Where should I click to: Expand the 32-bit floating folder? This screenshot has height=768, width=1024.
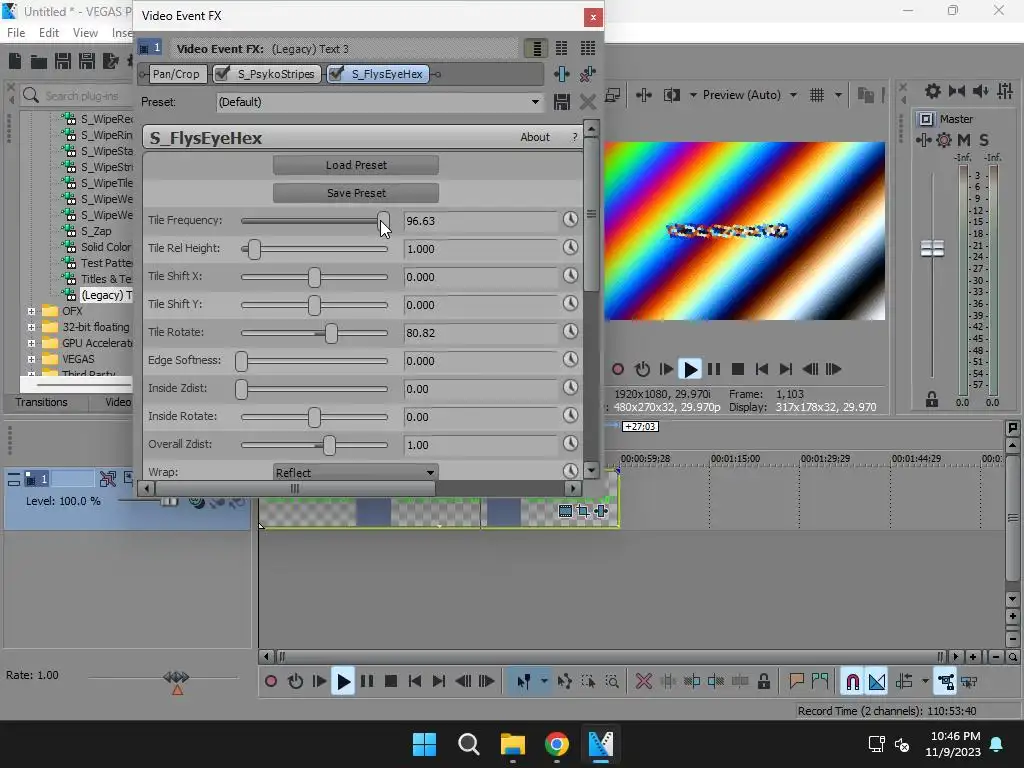[x=31, y=327]
